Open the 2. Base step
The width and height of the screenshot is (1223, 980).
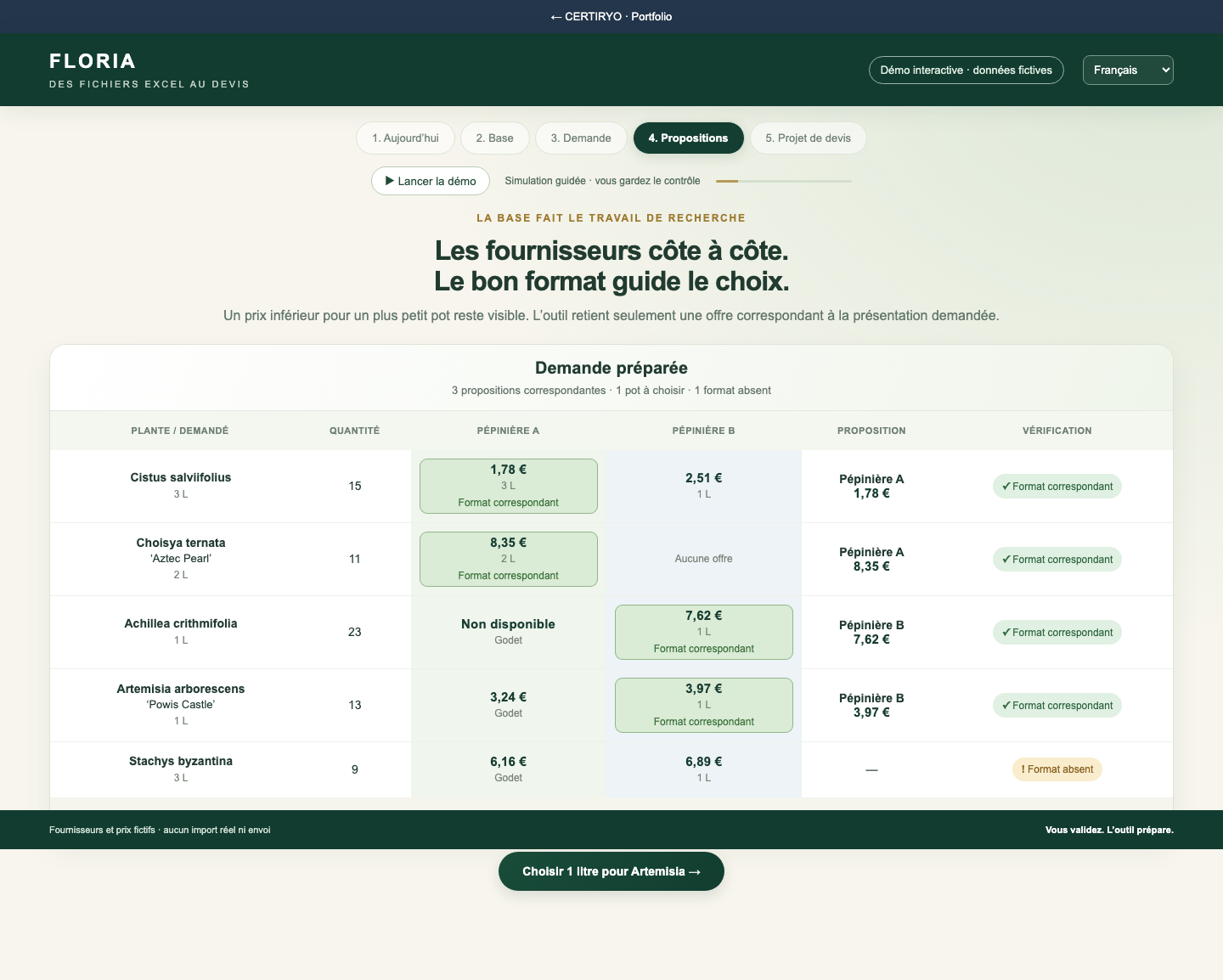click(x=494, y=138)
